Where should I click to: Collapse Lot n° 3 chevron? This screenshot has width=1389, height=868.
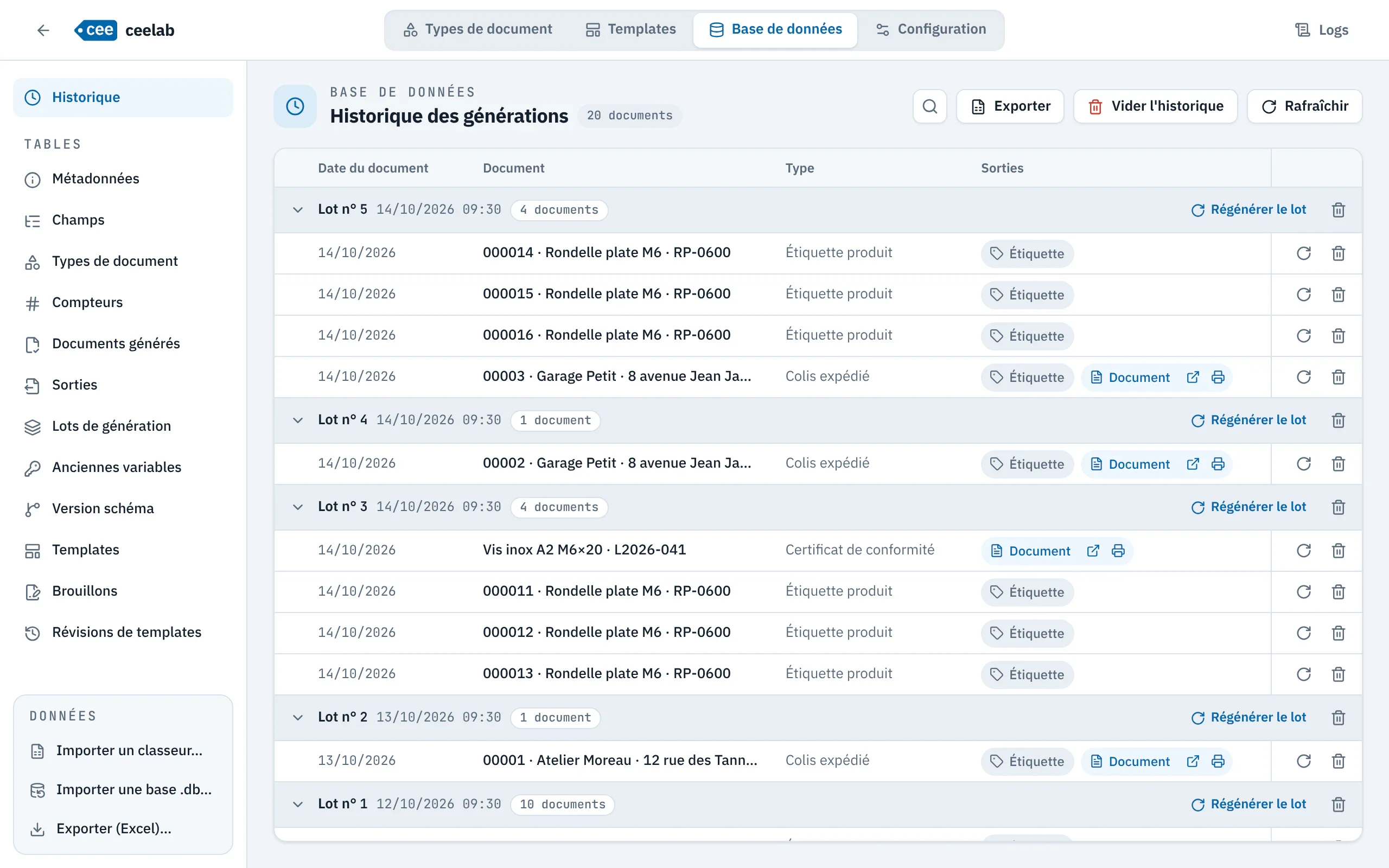[297, 507]
